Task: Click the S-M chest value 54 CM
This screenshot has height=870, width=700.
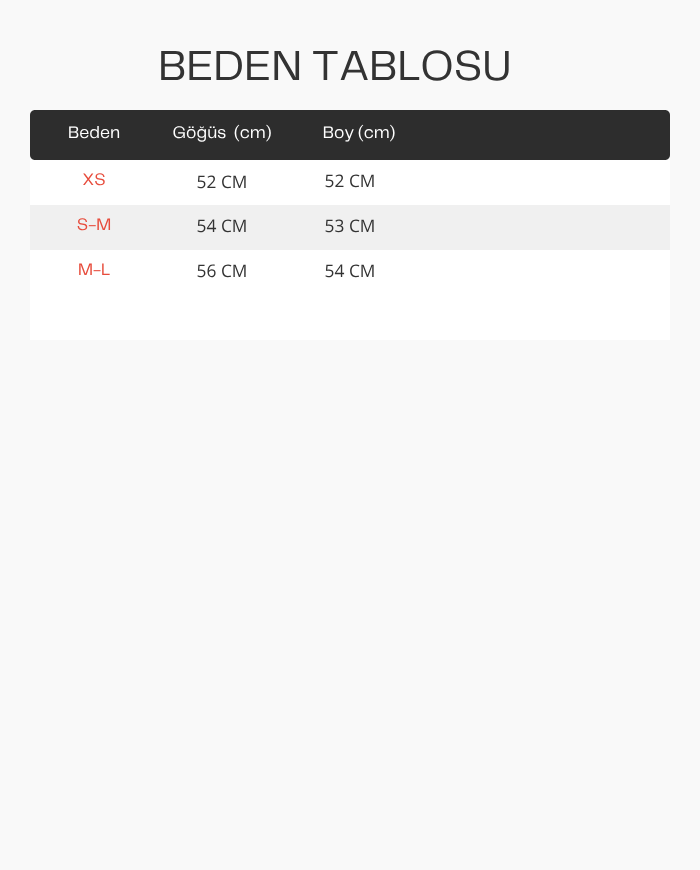Action: click(222, 226)
